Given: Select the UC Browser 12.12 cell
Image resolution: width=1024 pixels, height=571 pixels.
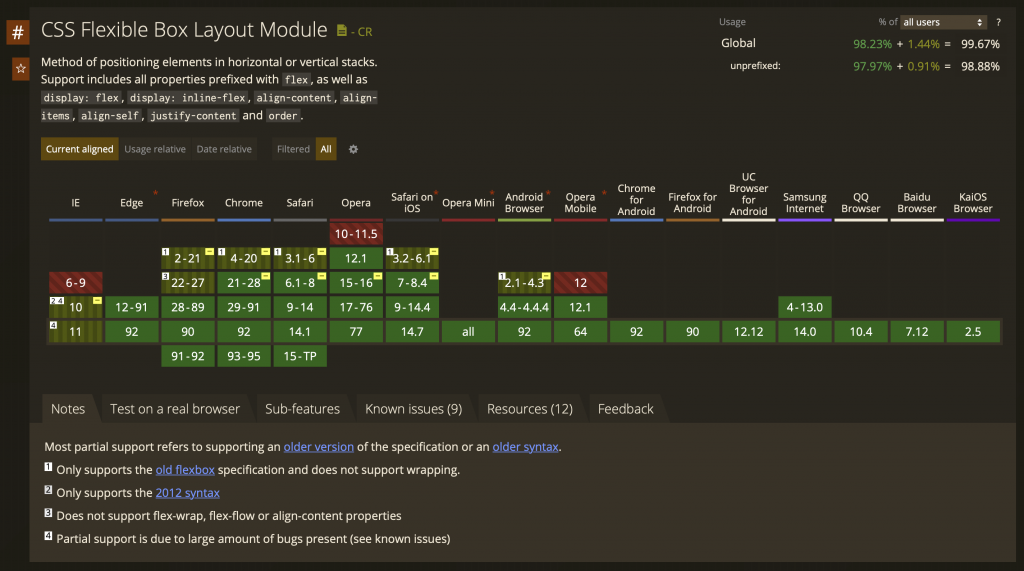Looking at the screenshot, I should pyautogui.click(x=748, y=332).
